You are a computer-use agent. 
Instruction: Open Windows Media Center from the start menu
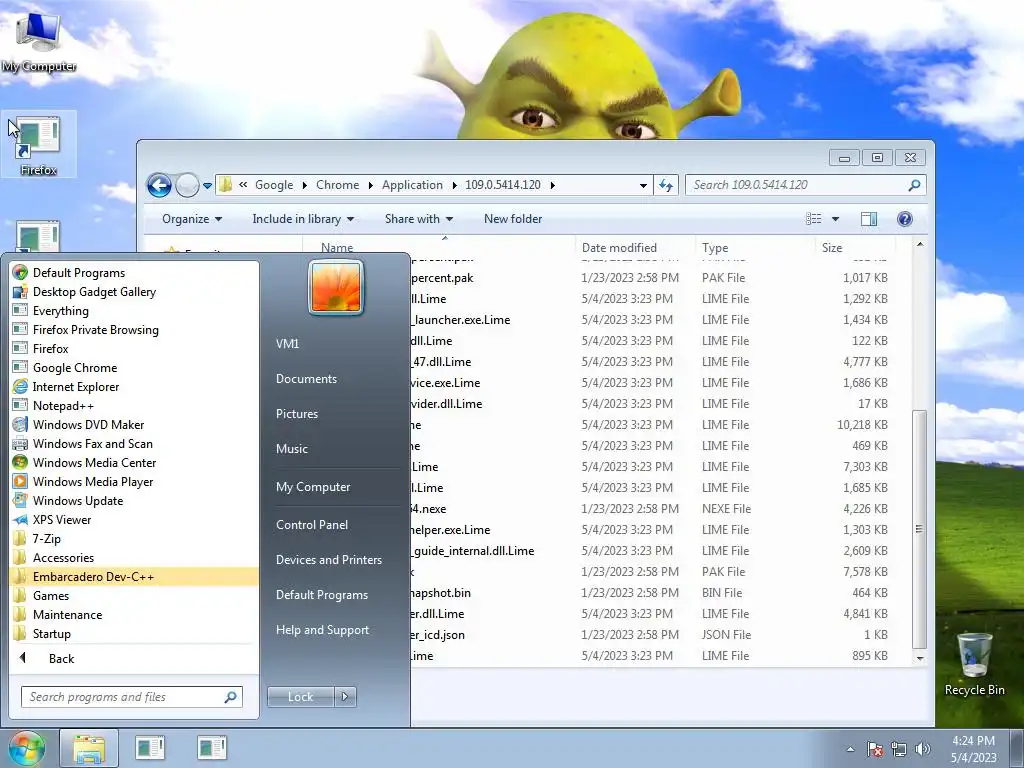(94, 462)
